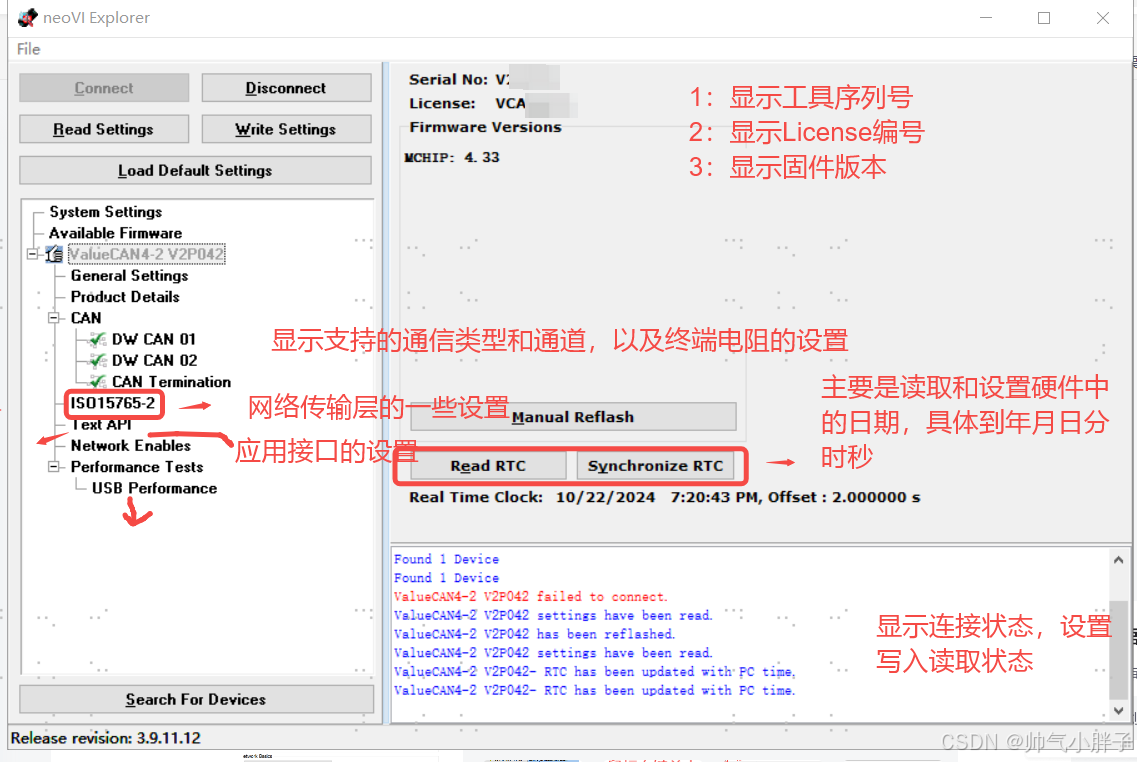Open CAN Termination settings
The image size is (1137, 762).
171,381
